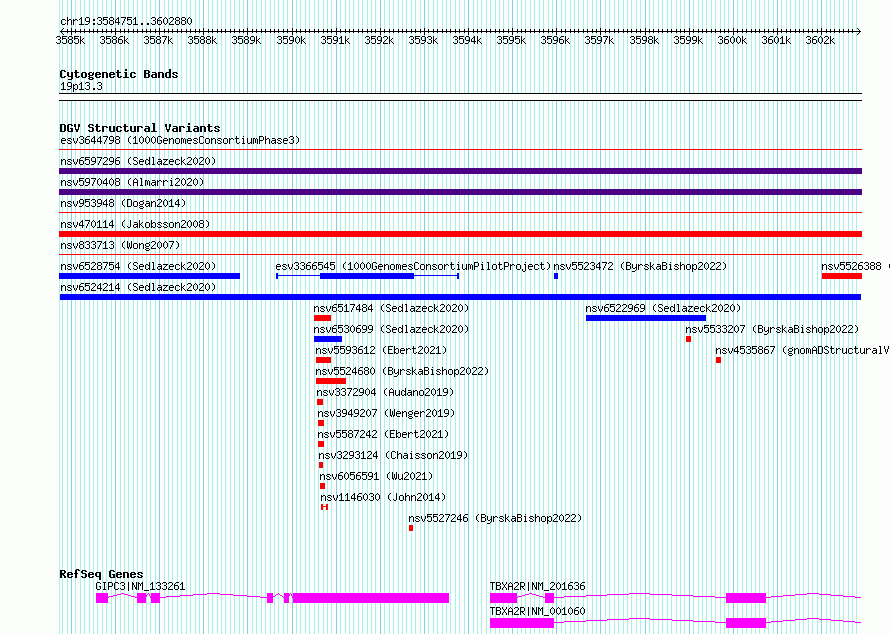Screen dimensions: 890x634
Task: Click the RefSeq Genes track title
Action: click(101, 574)
